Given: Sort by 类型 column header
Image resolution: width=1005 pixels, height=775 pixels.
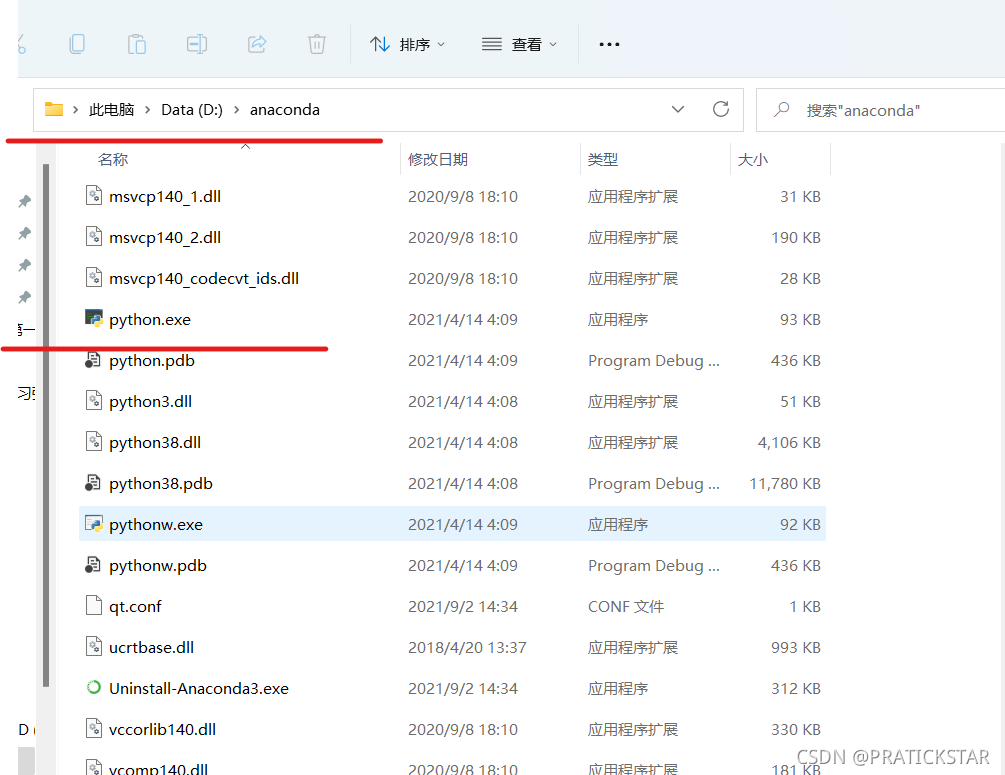Looking at the screenshot, I should tap(603, 160).
